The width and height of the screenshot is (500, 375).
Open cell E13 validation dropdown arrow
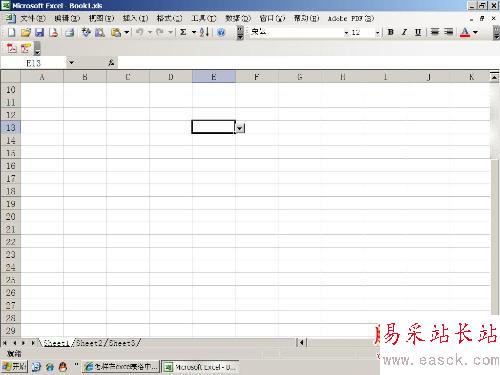[240, 128]
